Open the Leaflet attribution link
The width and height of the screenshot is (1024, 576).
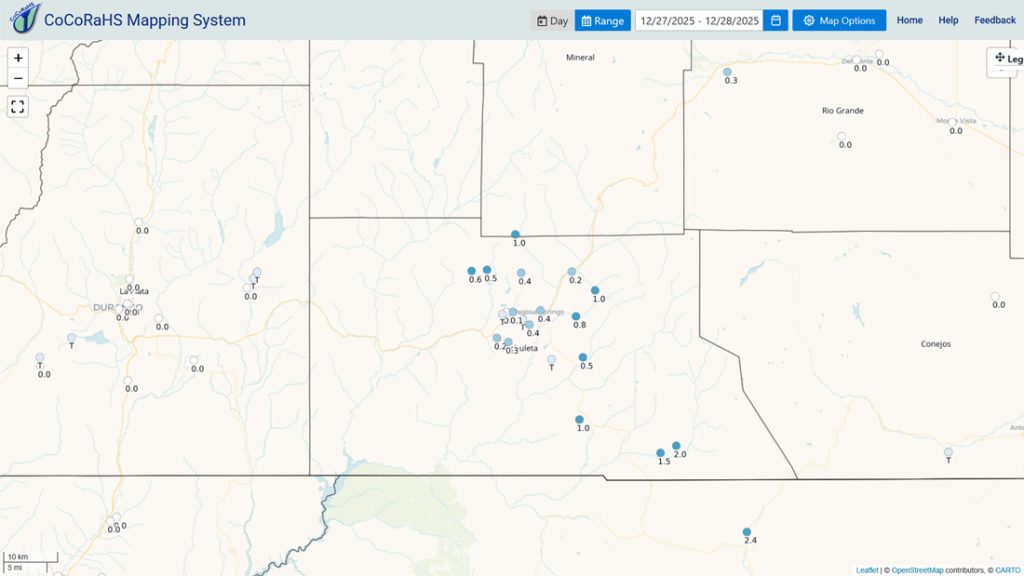[x=867, y=570]
